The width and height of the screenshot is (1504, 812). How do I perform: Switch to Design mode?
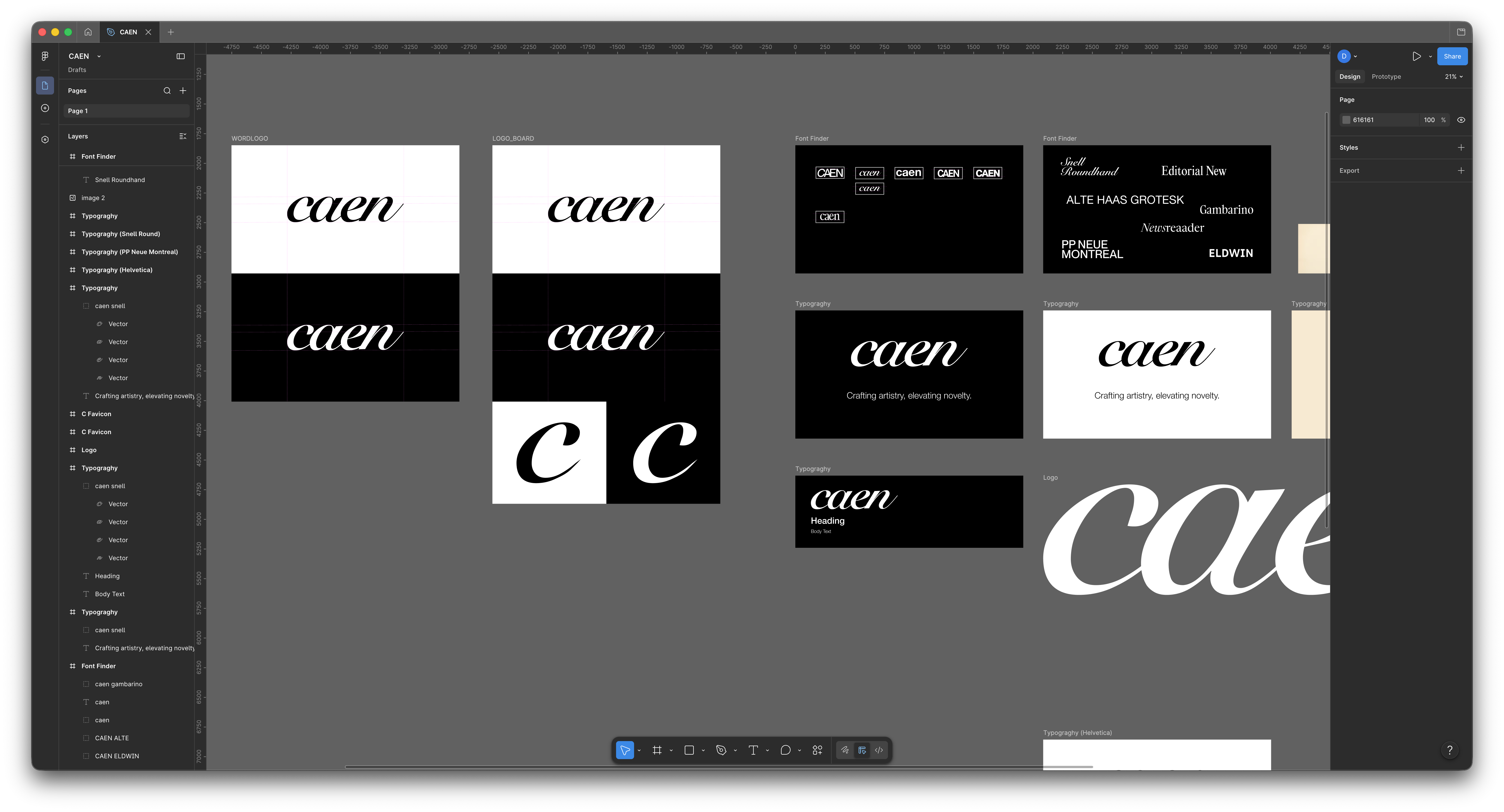click(862, 750)
